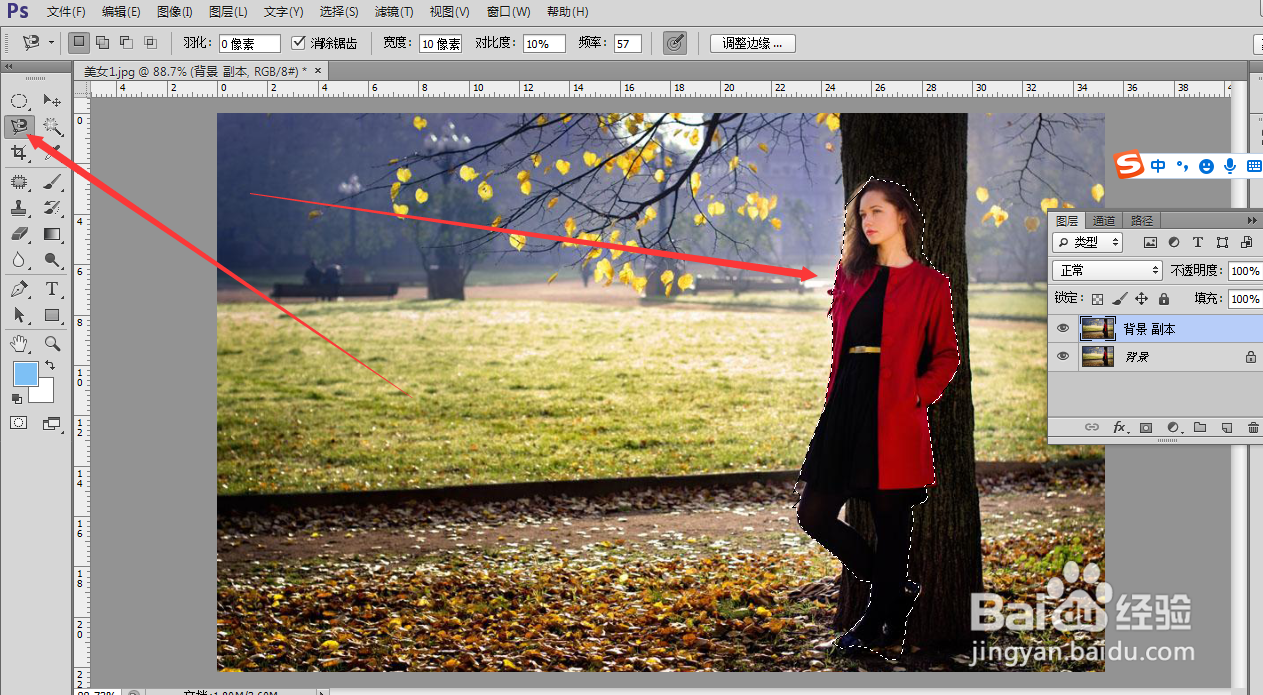Select the Zoom tool

point(52,343)
